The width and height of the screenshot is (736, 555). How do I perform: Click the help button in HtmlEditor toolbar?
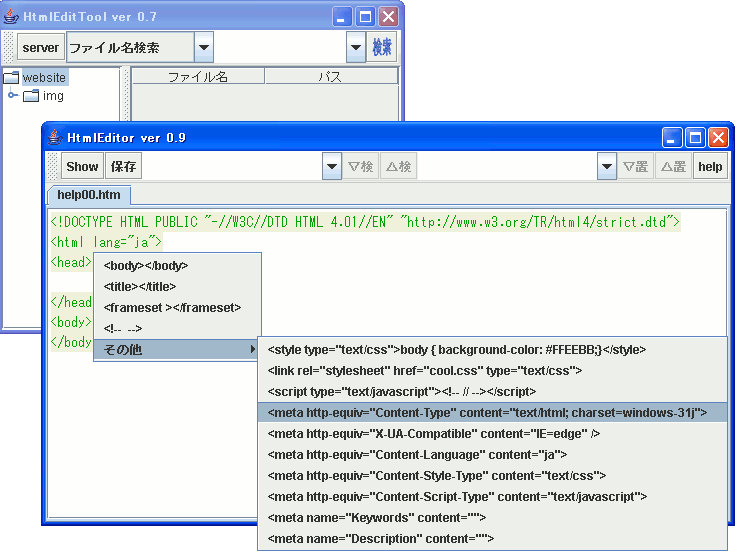click(x=710, y=167)
